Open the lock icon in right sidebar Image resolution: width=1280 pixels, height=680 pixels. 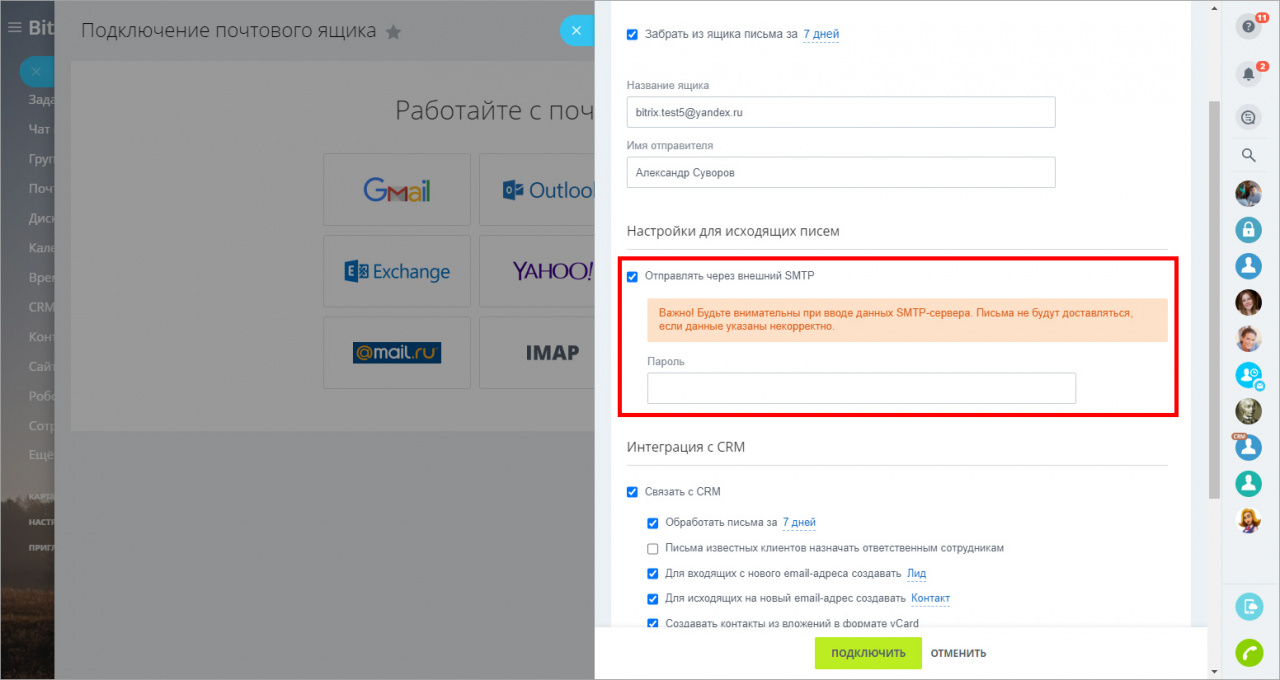1248,230
